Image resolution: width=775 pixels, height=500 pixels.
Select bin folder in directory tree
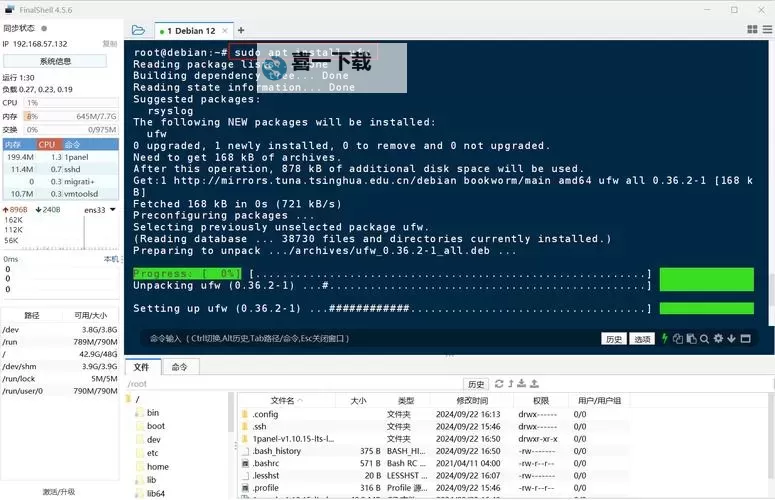click(x=153, y=413)
